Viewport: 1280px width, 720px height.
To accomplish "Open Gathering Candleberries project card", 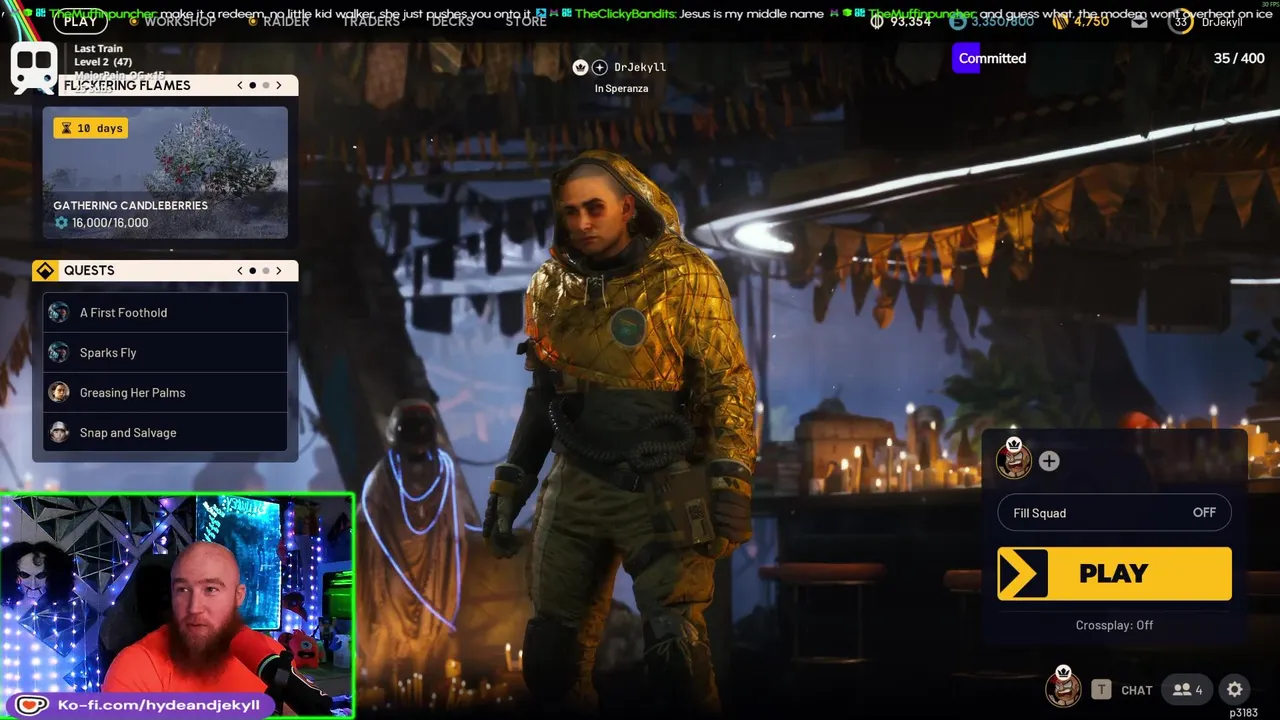I will (x=165, y=172).
